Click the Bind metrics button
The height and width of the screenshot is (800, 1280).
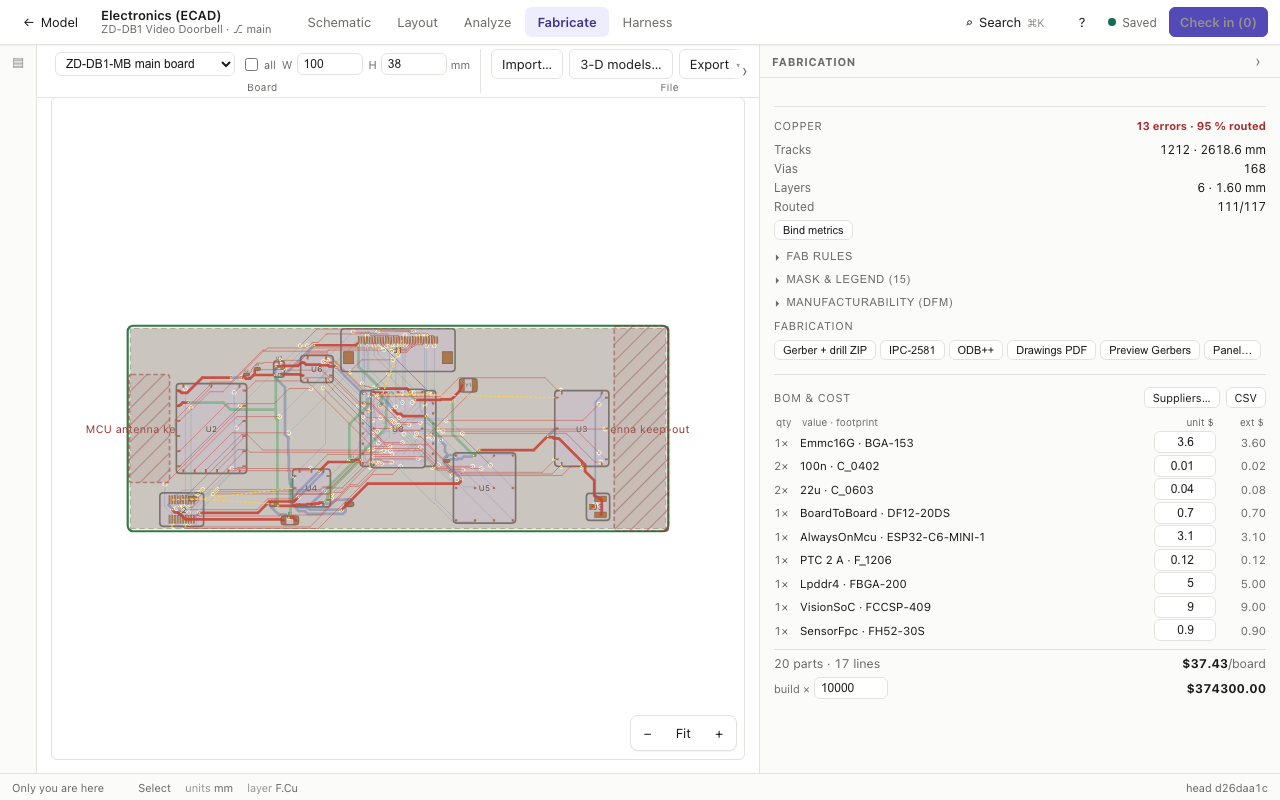(813, 230)
